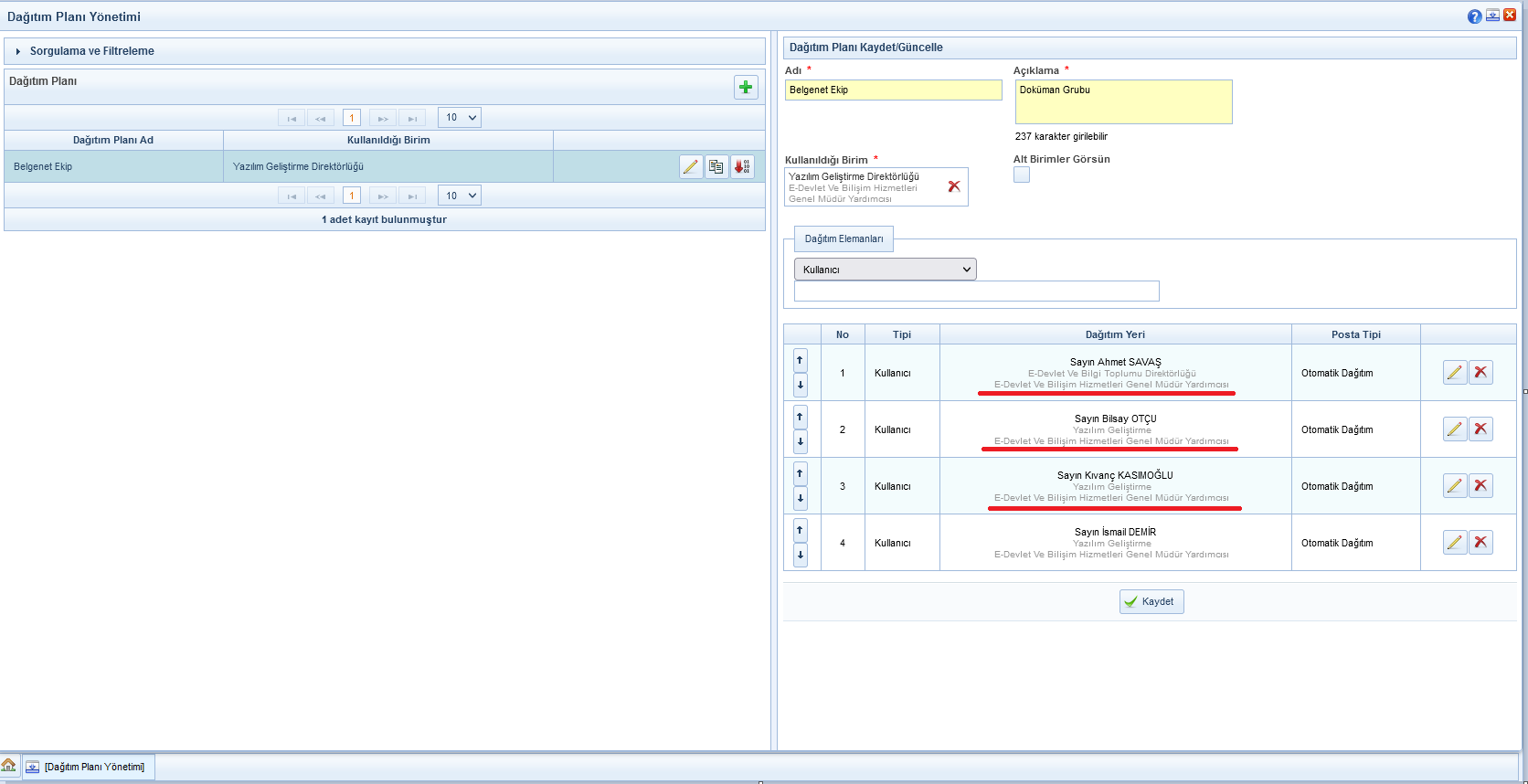Open the top page size dropdown showing 10

point(460,118)
